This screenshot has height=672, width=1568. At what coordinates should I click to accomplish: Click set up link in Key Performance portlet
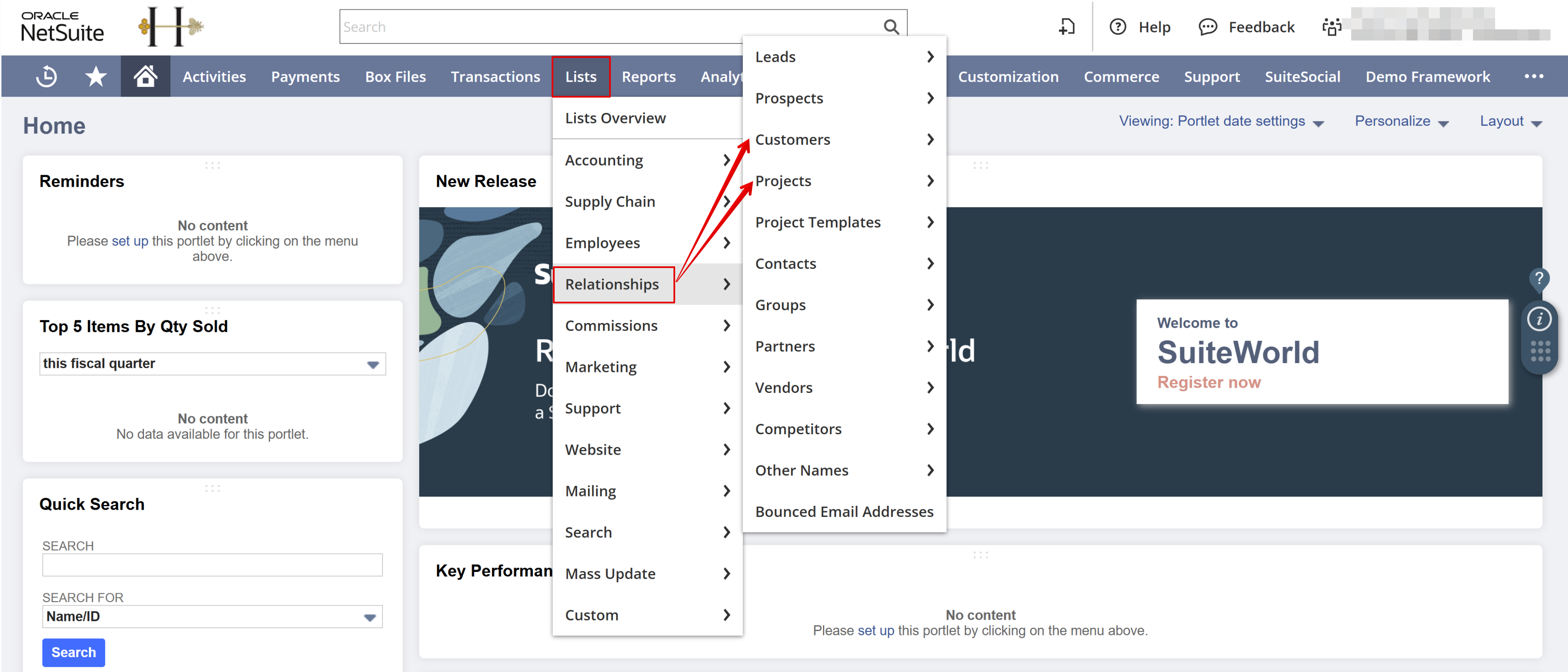(875, 631)
